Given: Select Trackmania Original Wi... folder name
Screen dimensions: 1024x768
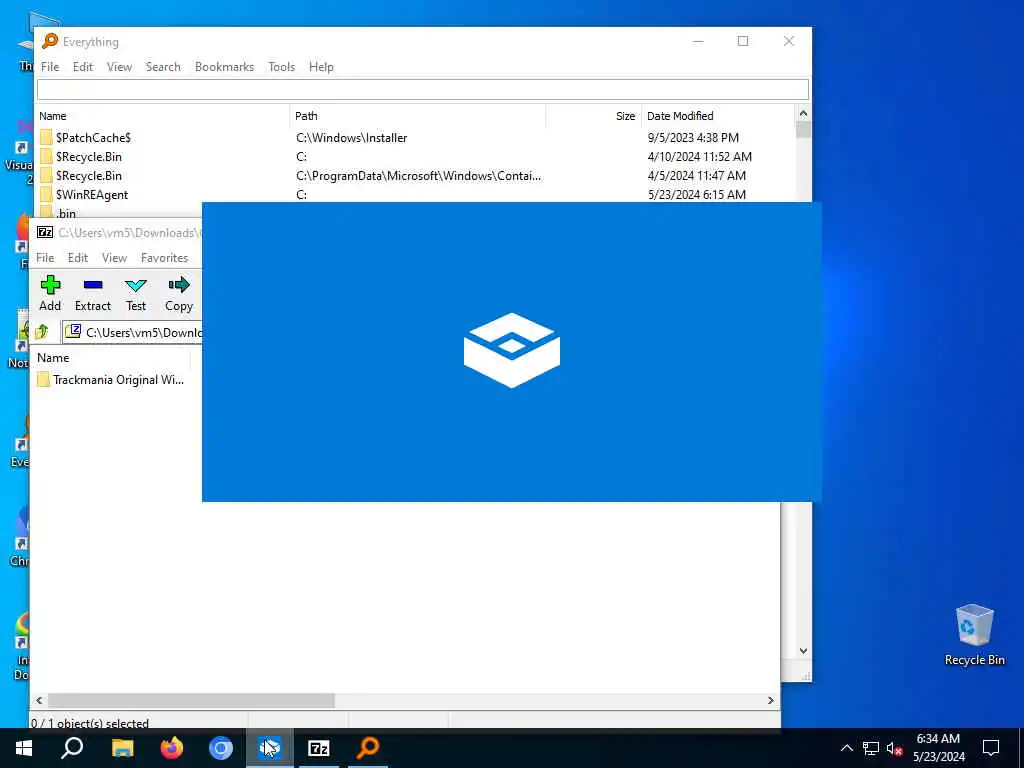Looking at the screenshot, I should [x=118, y=380].
